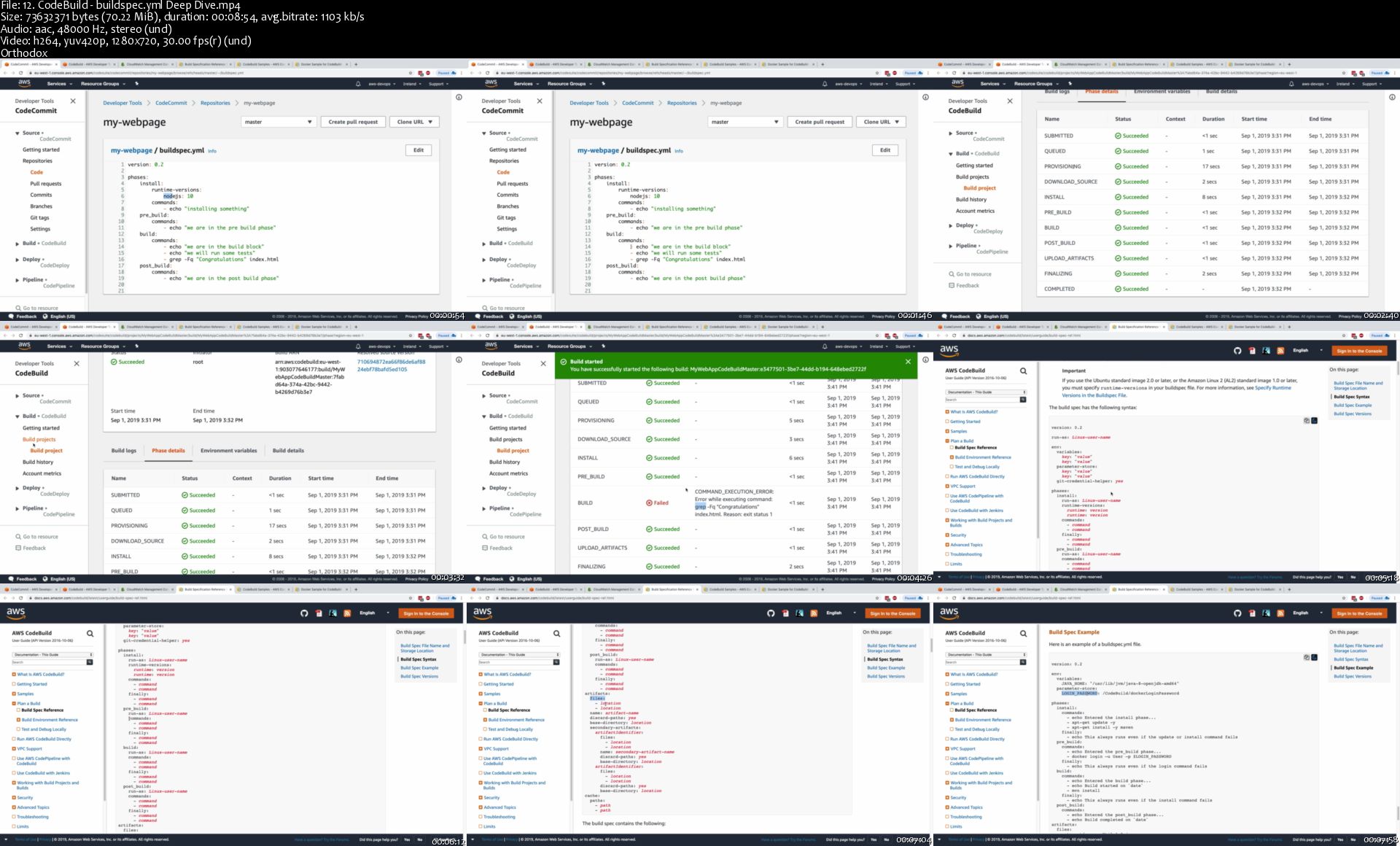Expand What Is AWS CodeBuild? in 00:05:18 sidebar
Screen dimensions: 1400x846
pyautogui.click(x=947, y=412)
